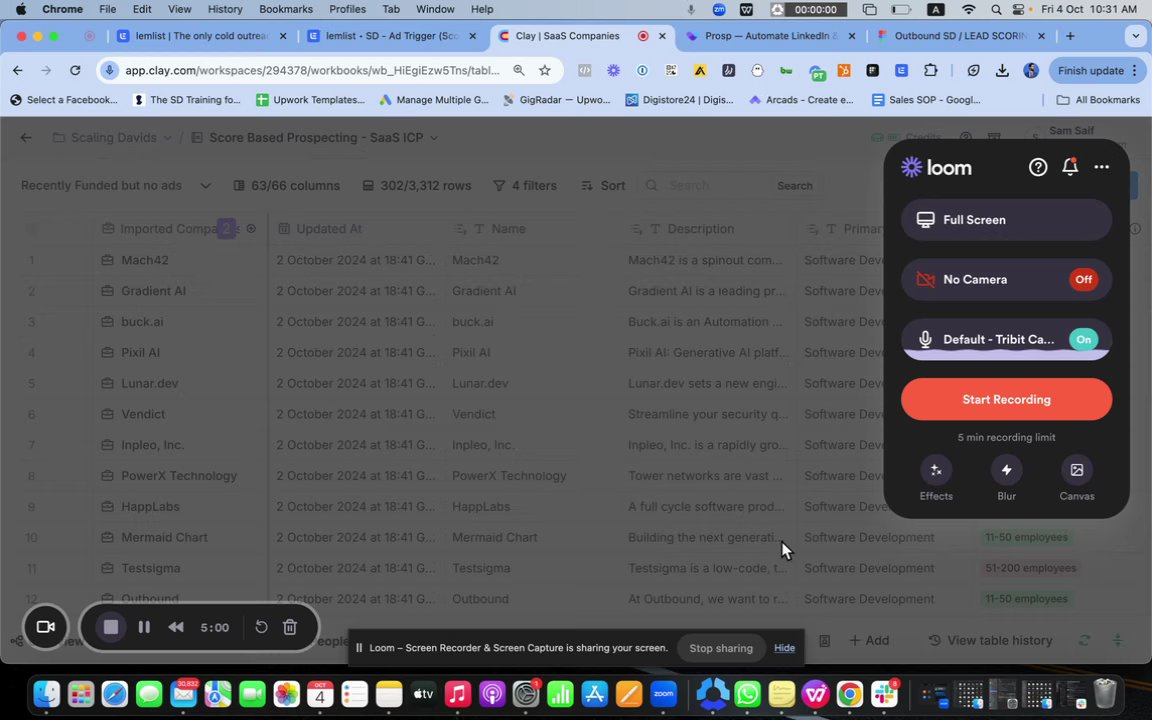1152x720 pixels.
Task: Switch to lemlist SD Ad Trigger tab
Action: click(x=392, y=36)
